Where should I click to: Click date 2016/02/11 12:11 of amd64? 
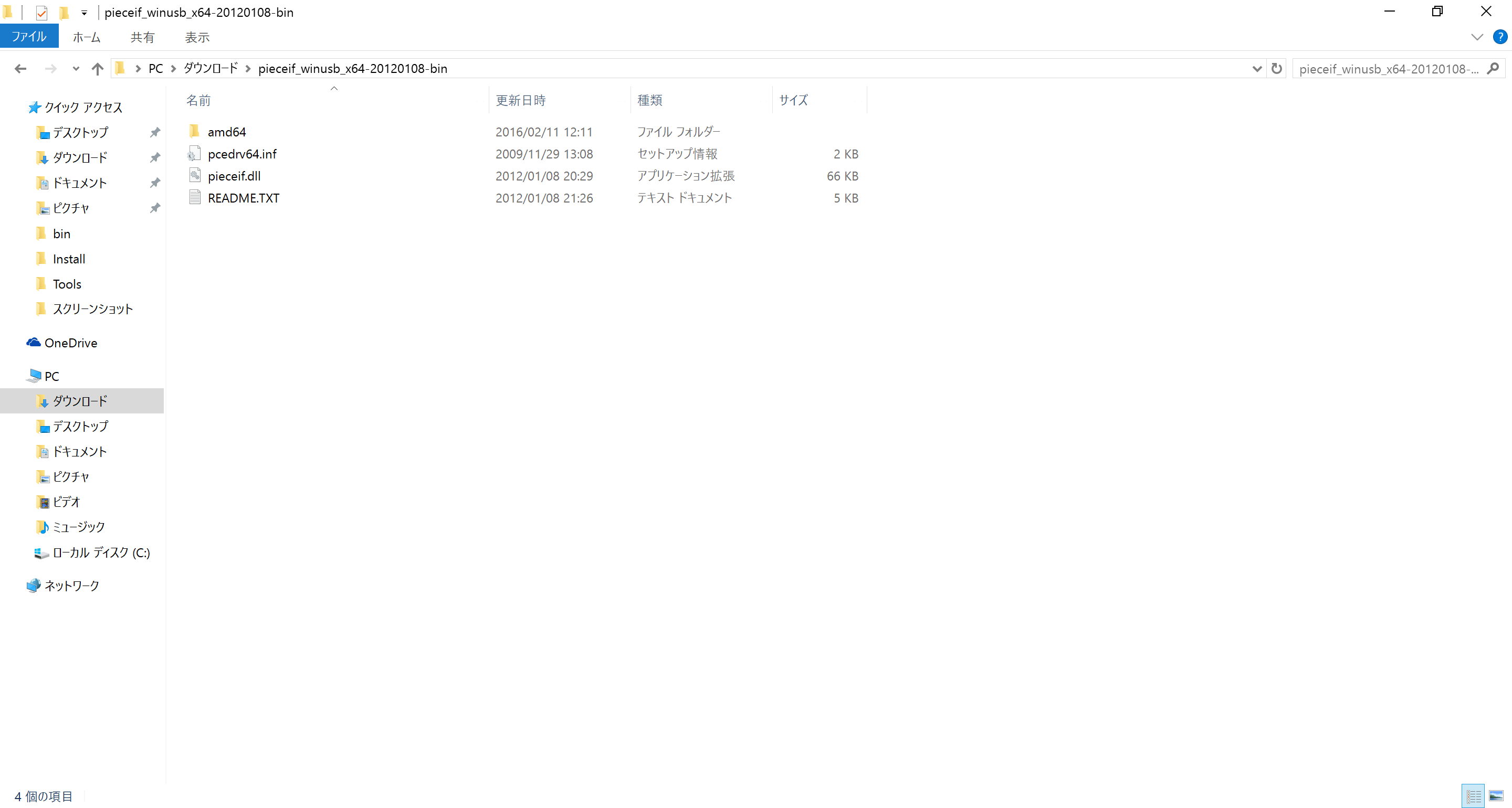(x=544, y=132)
